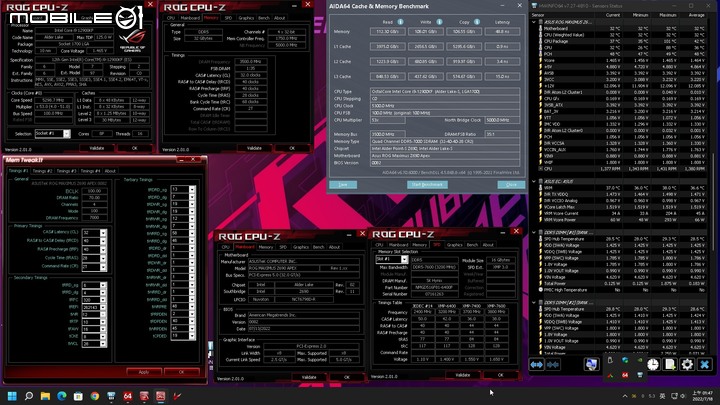The width and height of the screenshot is (720, 405).
Task: Click HWiNFO collapse columns arrows icon
Action: coord(553,365)
